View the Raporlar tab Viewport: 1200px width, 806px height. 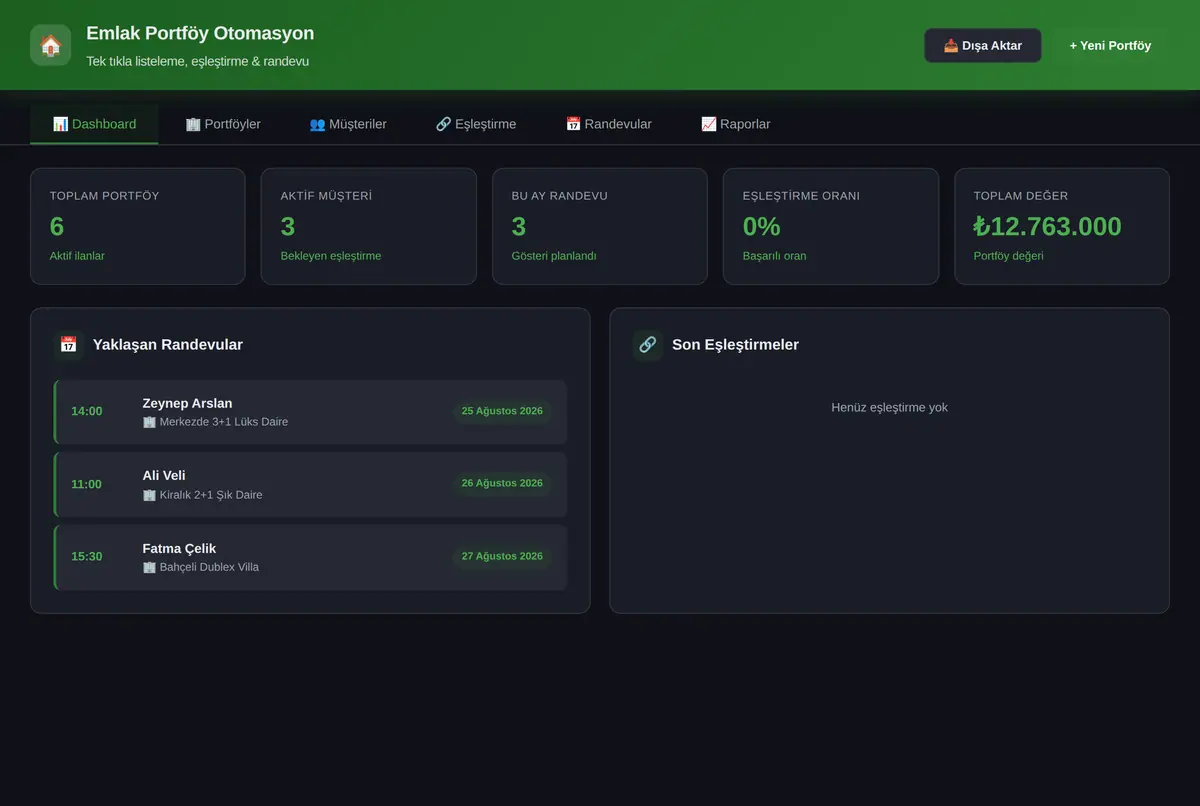[736, 124]
